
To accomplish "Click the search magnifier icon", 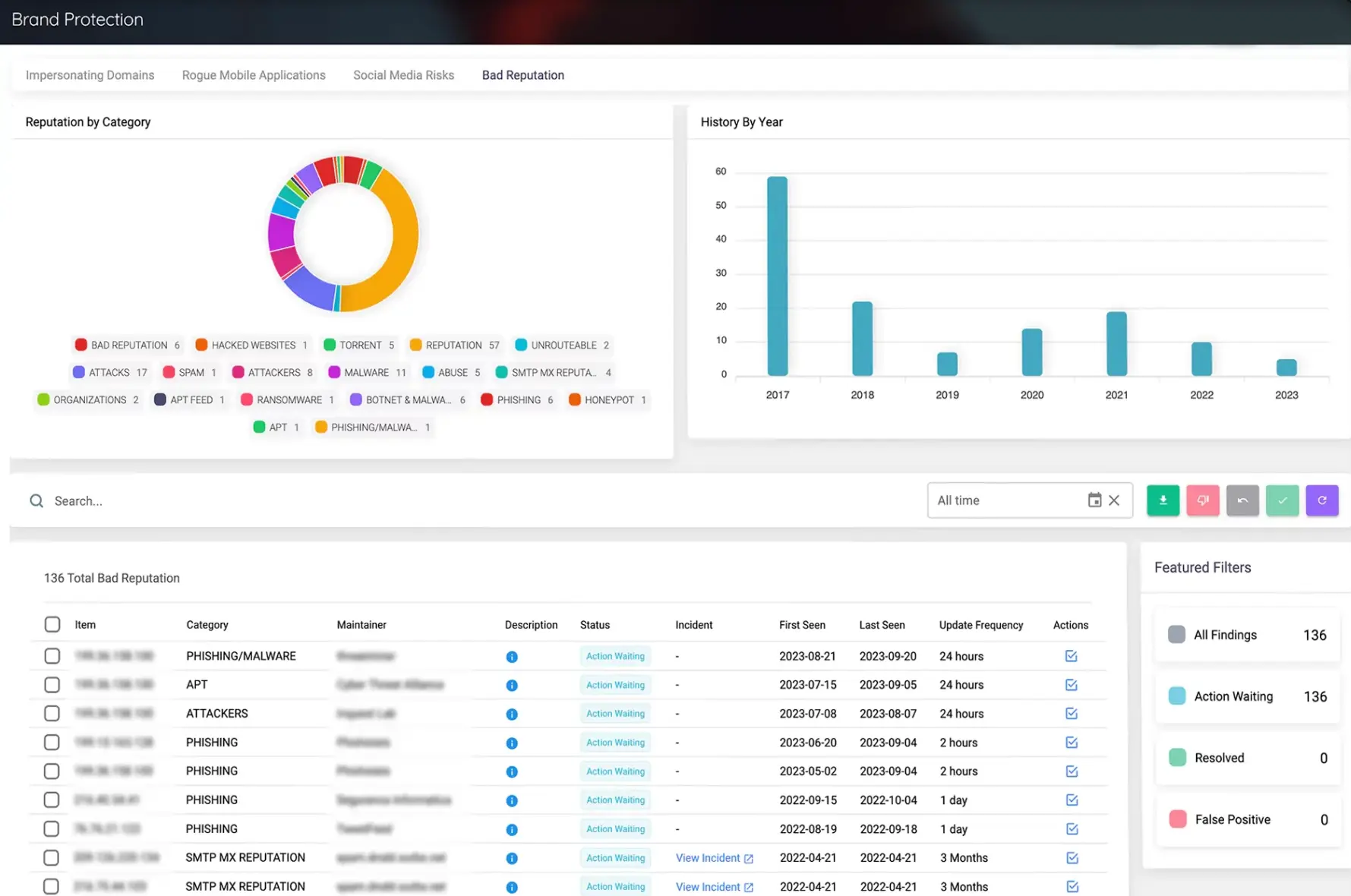I will click(36, 501).
